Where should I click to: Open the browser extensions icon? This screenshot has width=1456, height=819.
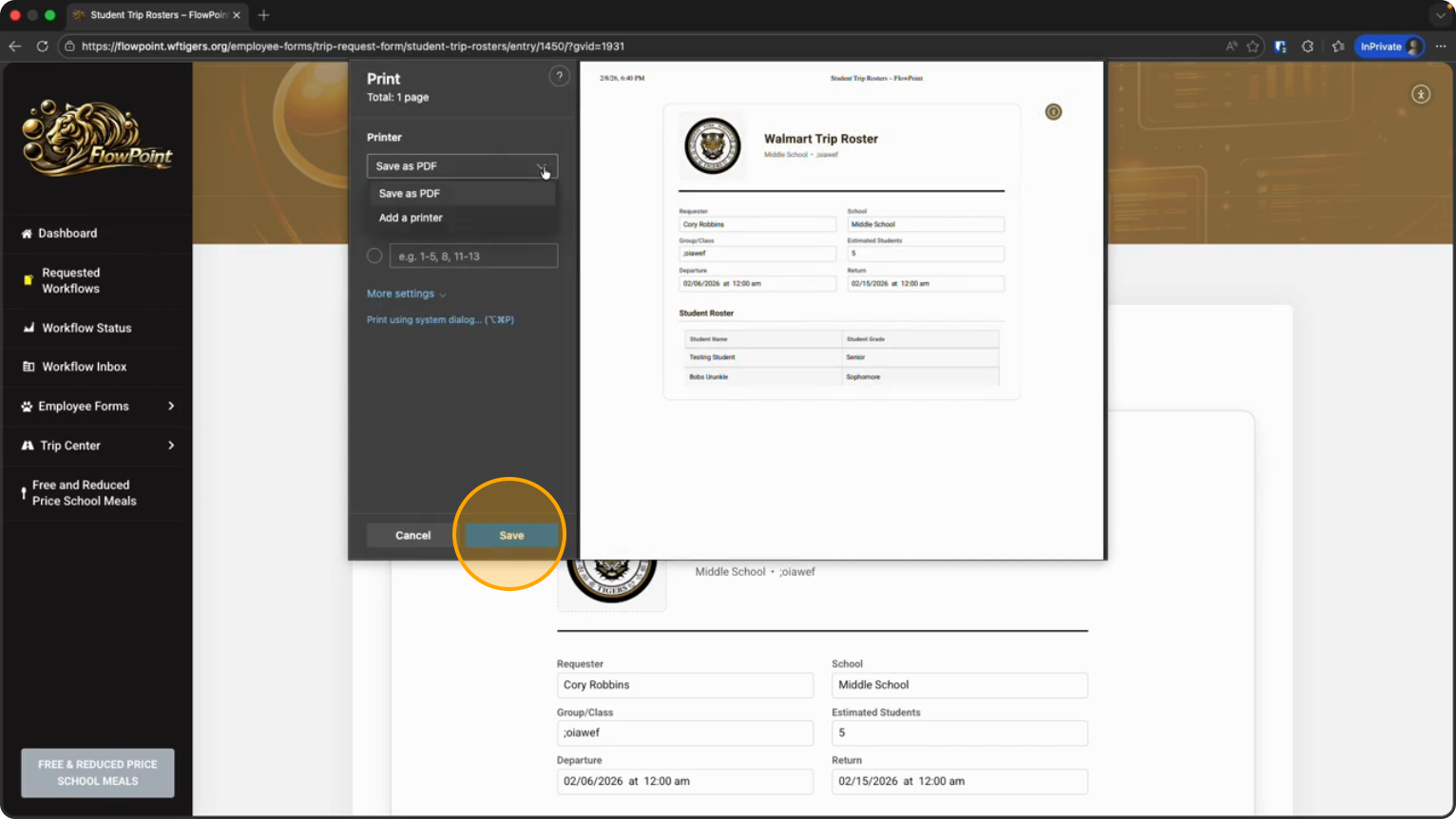pos(1308,46)
